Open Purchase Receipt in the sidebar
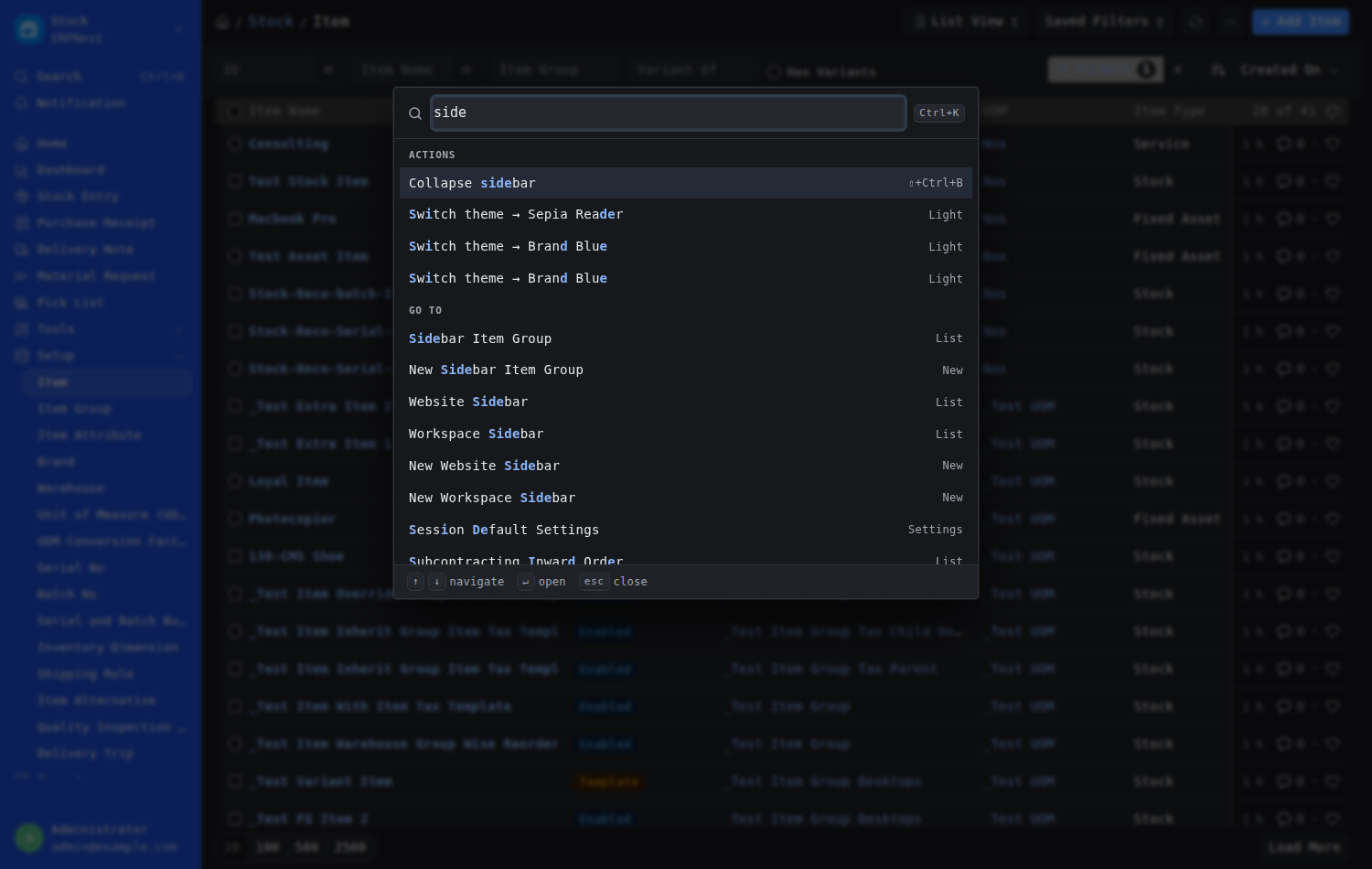1372x869 pixels. point(101,223)
